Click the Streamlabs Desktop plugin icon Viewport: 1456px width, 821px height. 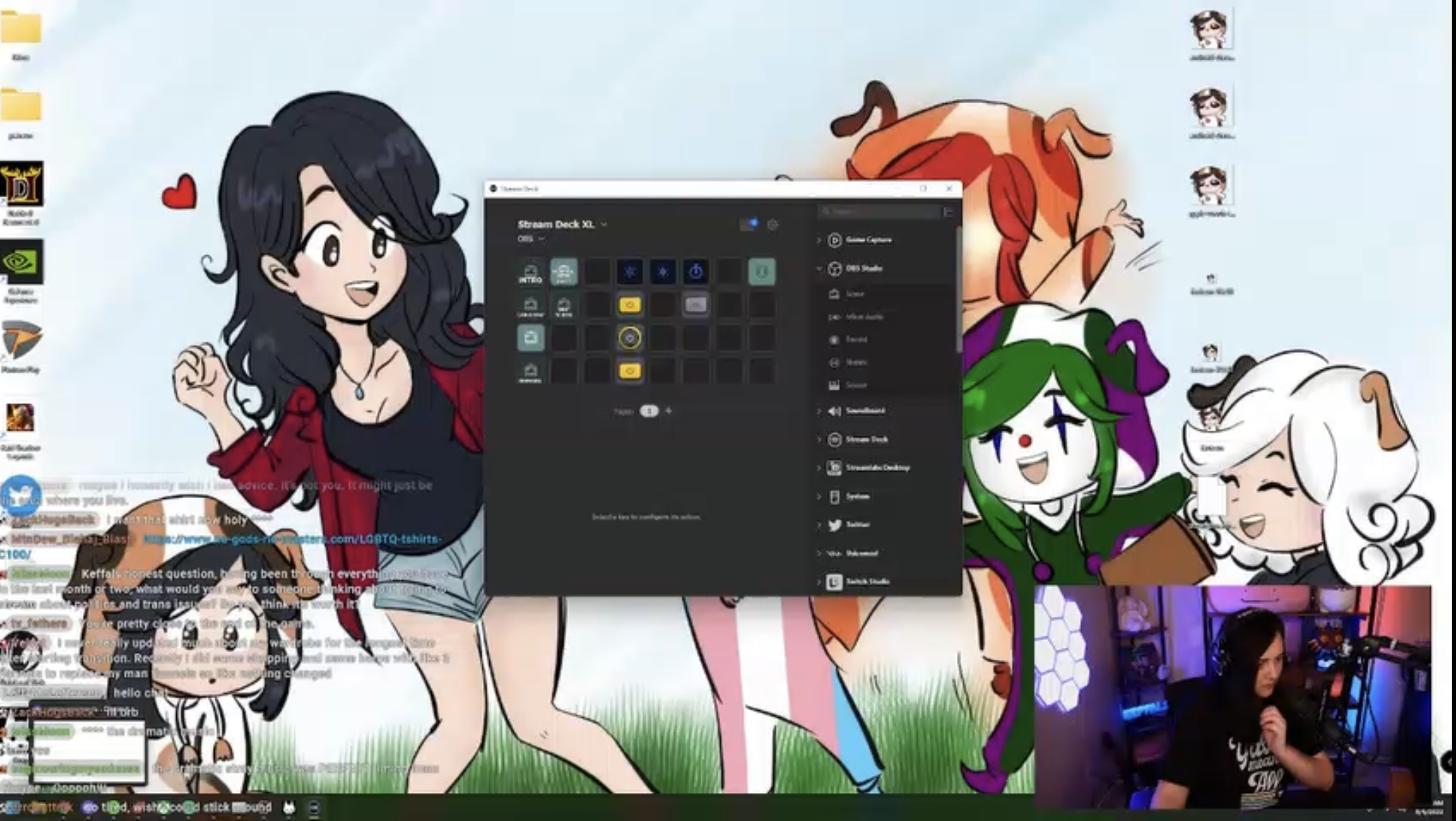click(834, 468)
